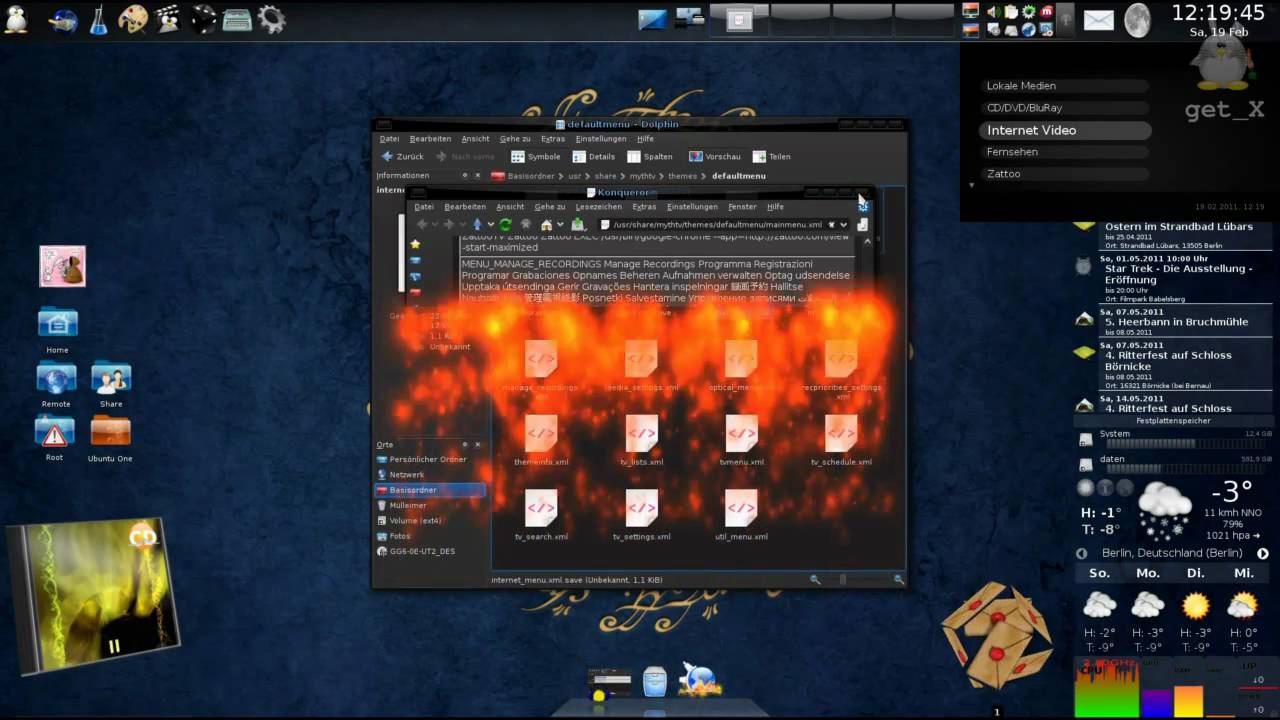This screenshot has height=720, width=1280.
Task: Open dropdown arrow beside Konqueror's up arrow
Action: click(x=490, y=225)
